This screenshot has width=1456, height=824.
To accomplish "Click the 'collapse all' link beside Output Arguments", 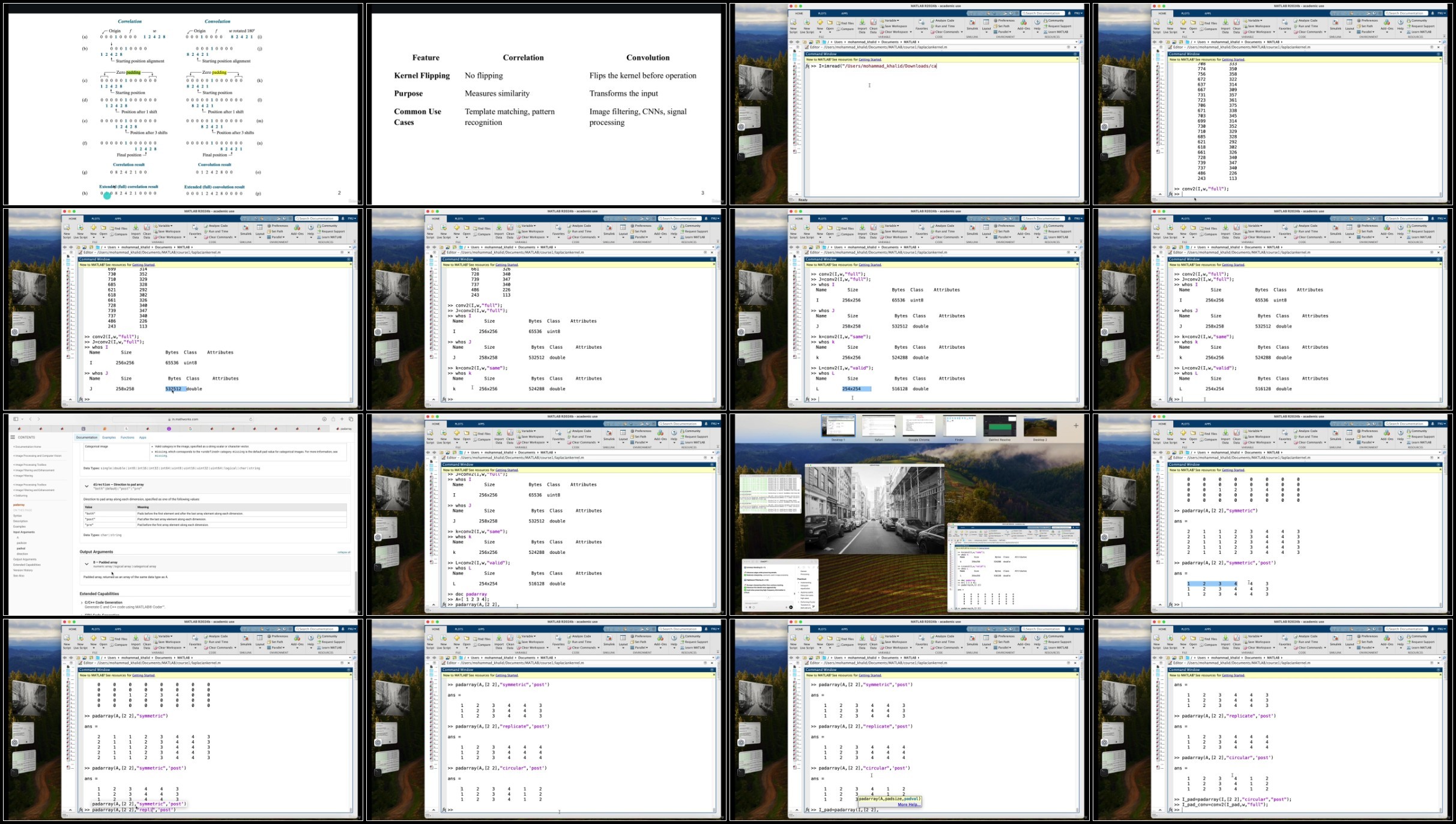I will pos(343,552).
